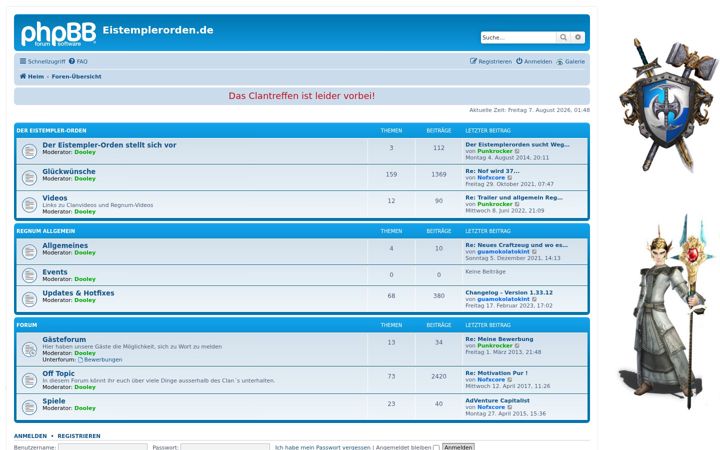The height and width of the screenshot is (450, 720).
Task: Open guamokolatokint profile in Allgemeines row
Action: coord(503,251)
